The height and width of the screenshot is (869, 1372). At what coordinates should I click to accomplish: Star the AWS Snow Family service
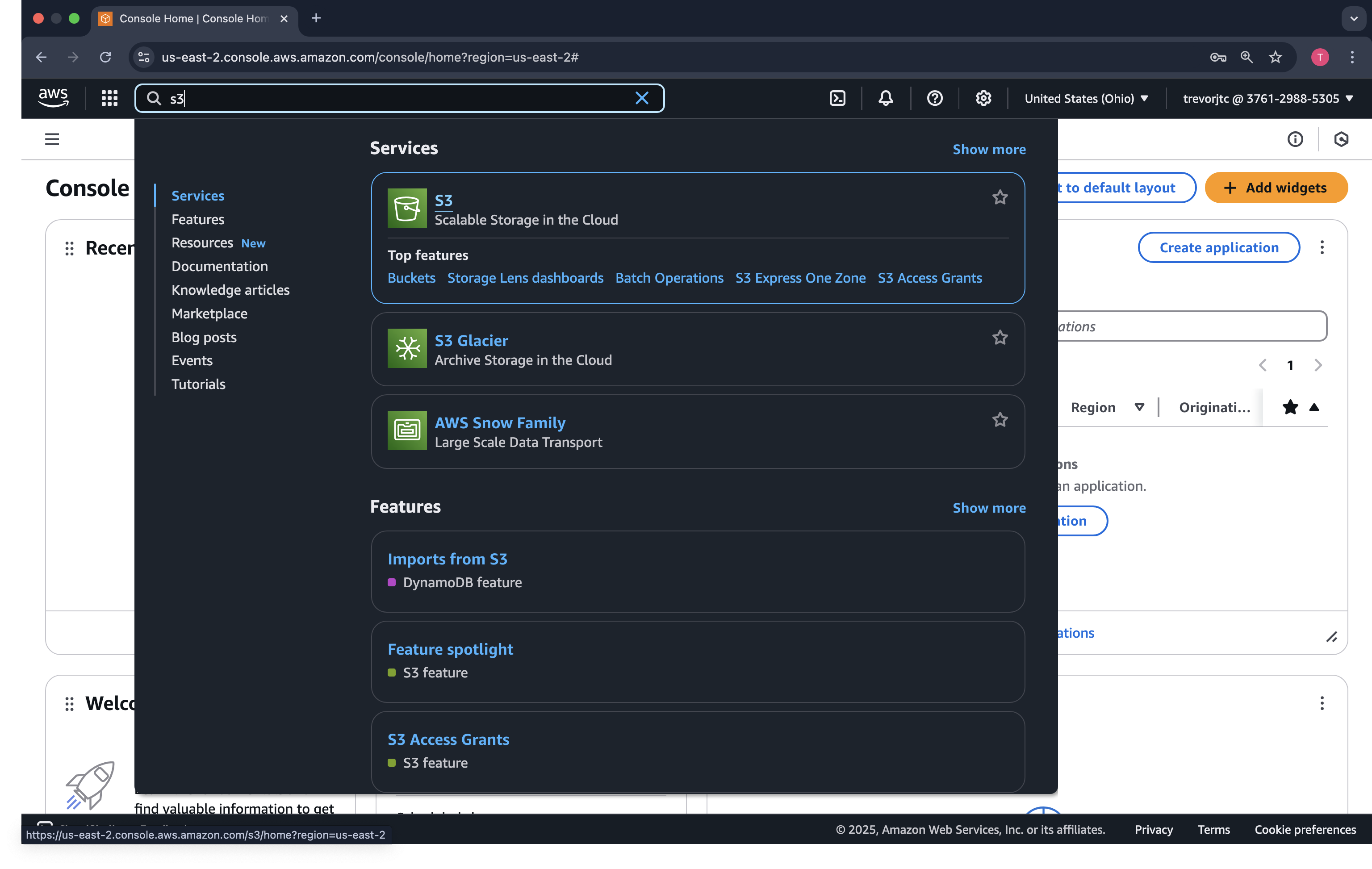click(1000, 420)
